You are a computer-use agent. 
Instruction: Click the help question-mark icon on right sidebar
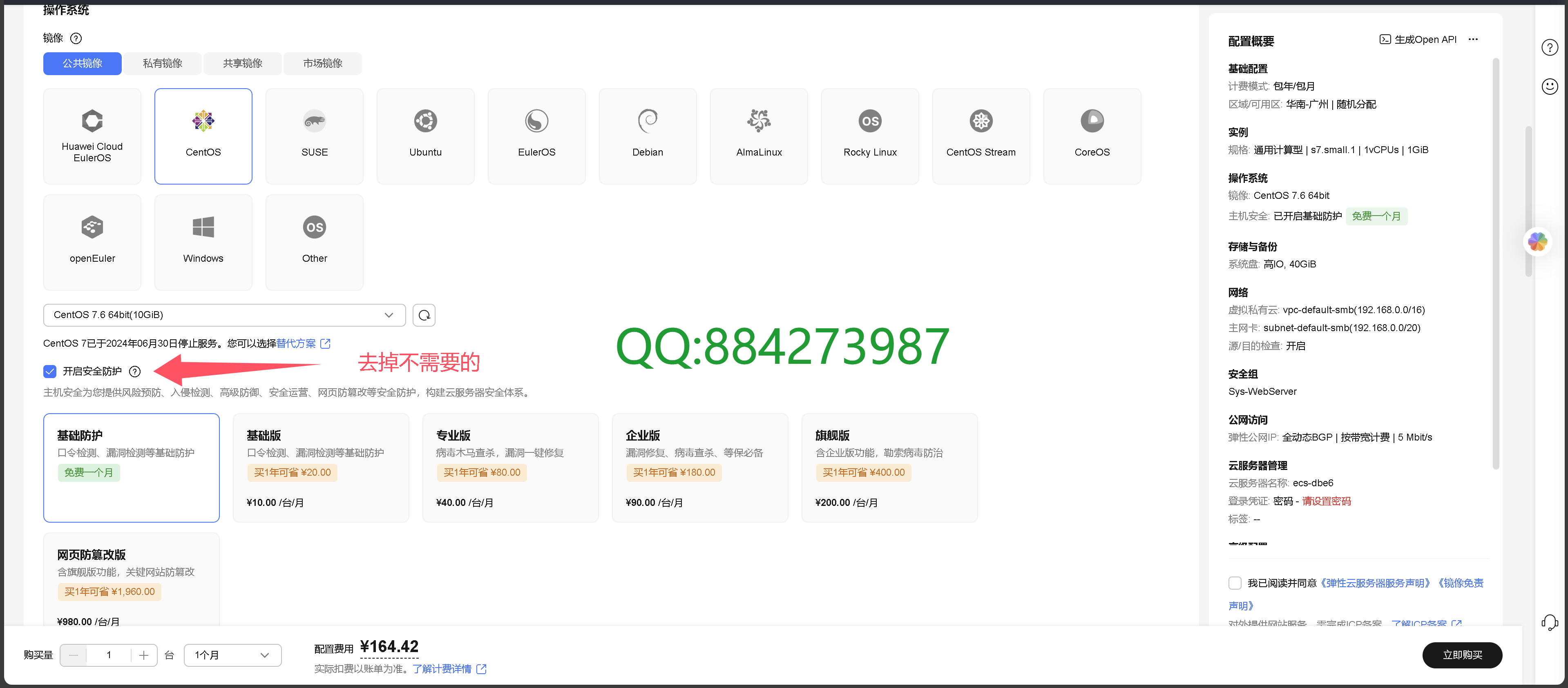tap(1550, 47)
